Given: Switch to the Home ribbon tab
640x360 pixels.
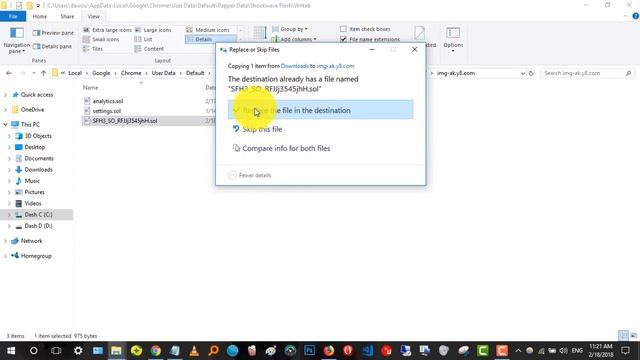Looking at the screenshot, I should [x=40, y=16].
